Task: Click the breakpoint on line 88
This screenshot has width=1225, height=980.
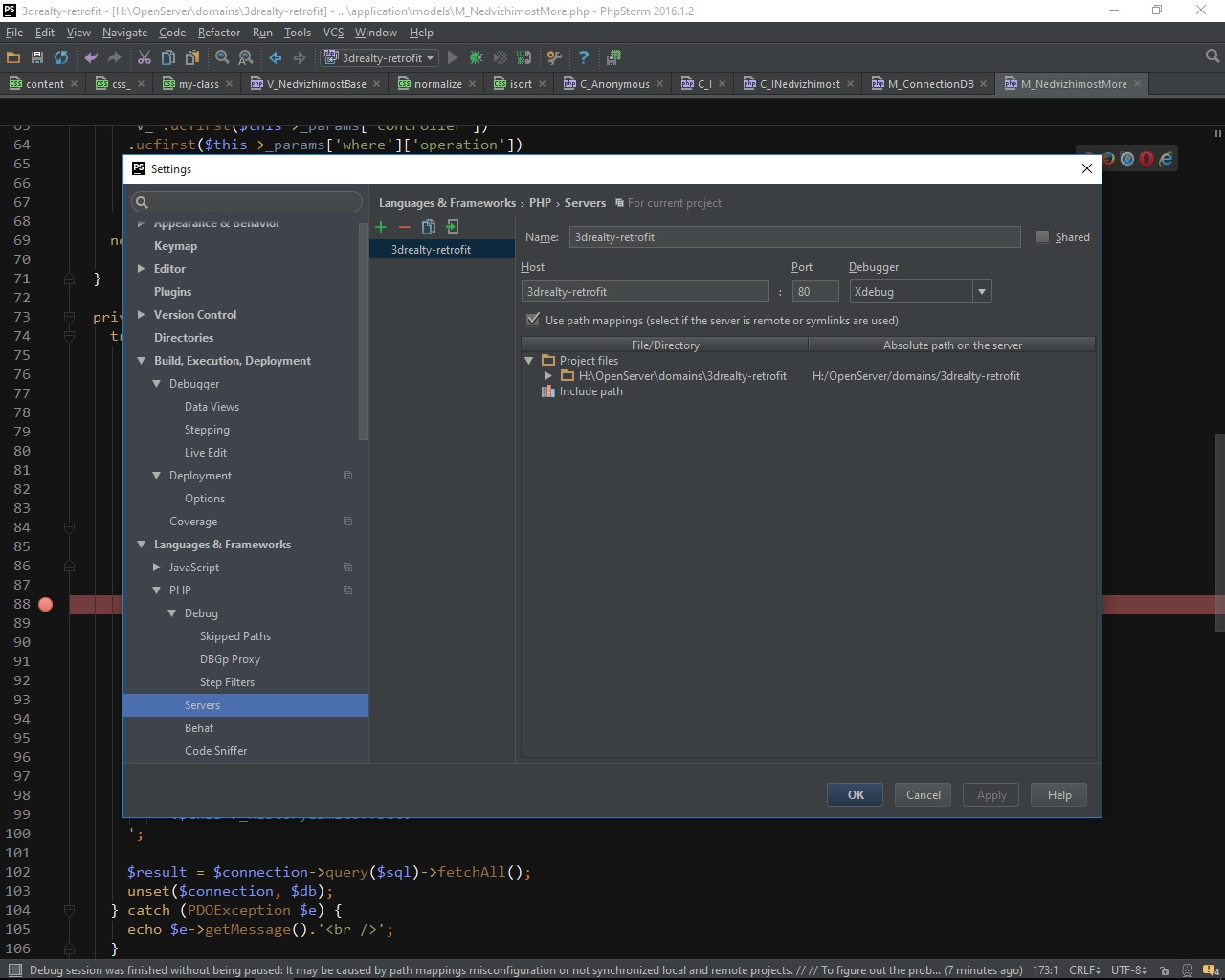Action: click(45, 604)
